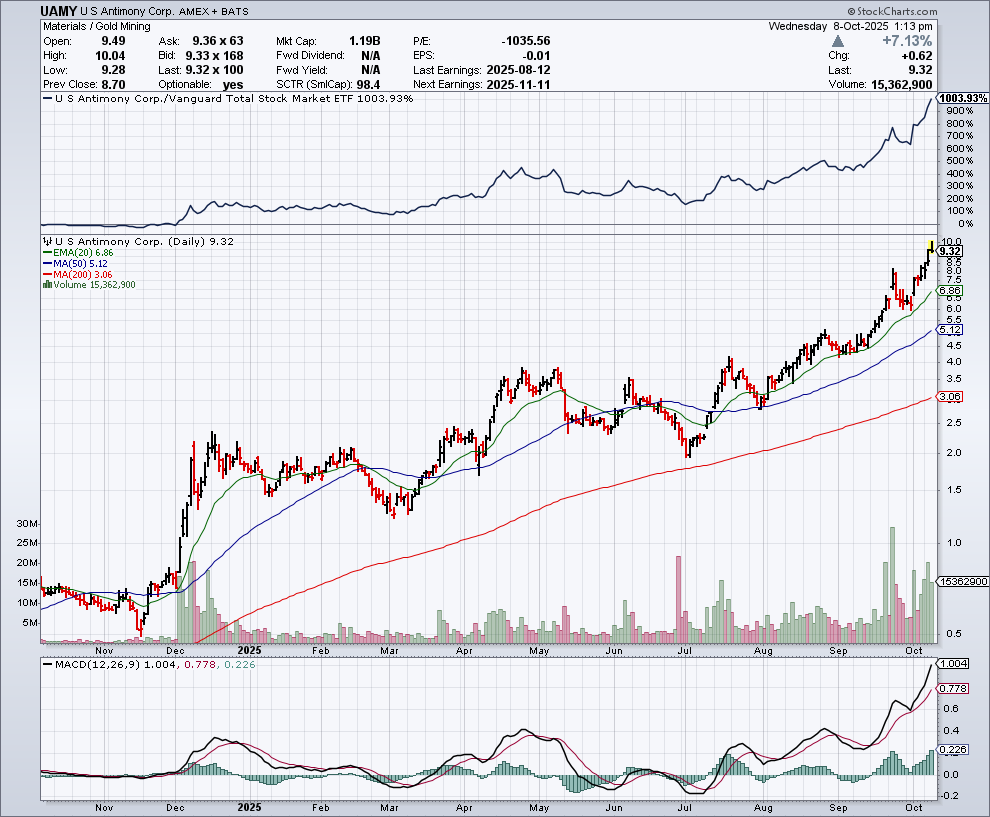
Task: Click the UAMY ticker symbol heading
Action: click(x=60, y=10)
